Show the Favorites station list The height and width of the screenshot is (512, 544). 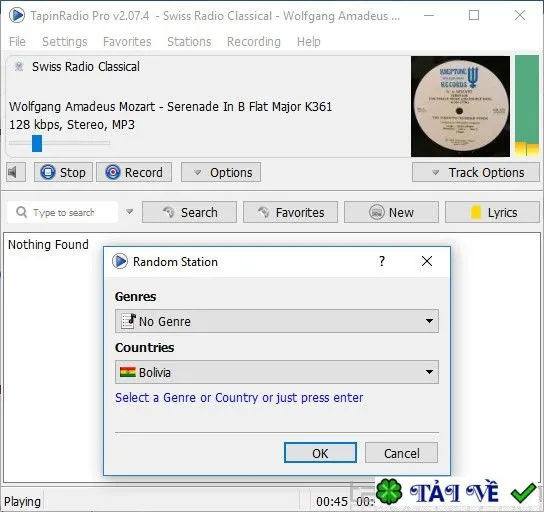click(x=290, y=212)
